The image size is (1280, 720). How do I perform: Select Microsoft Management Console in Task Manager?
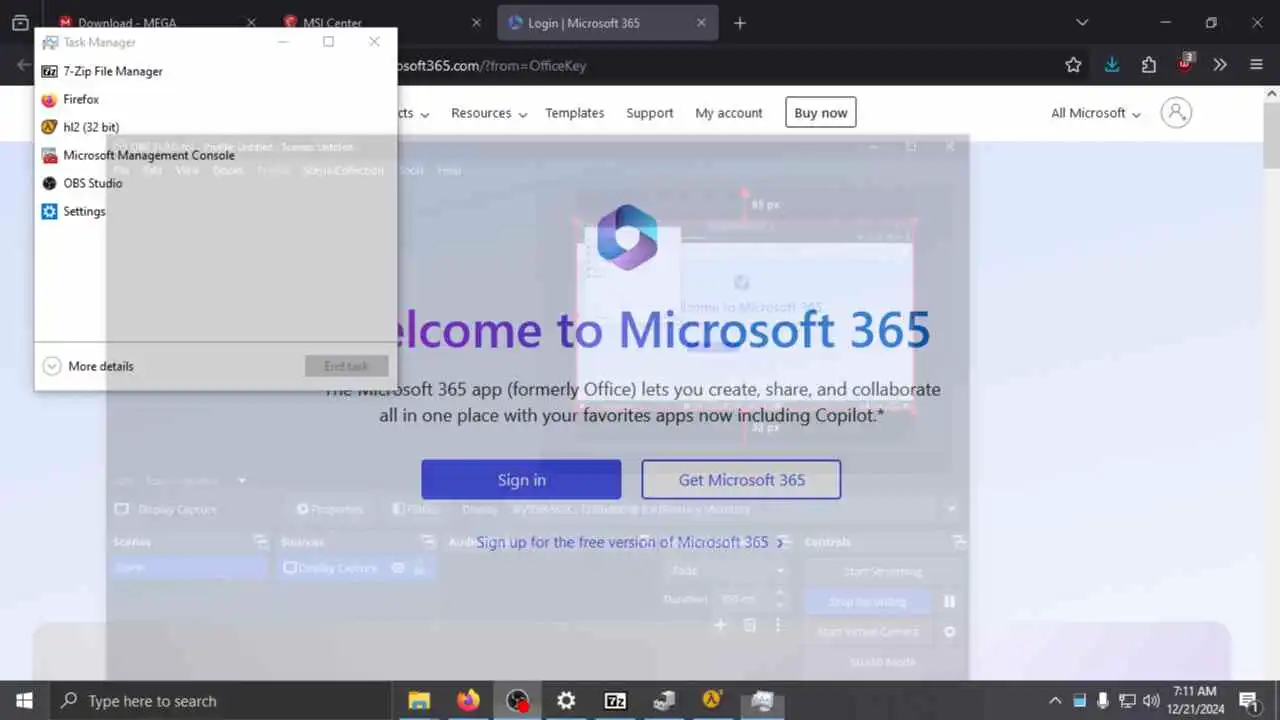point(215,155)
